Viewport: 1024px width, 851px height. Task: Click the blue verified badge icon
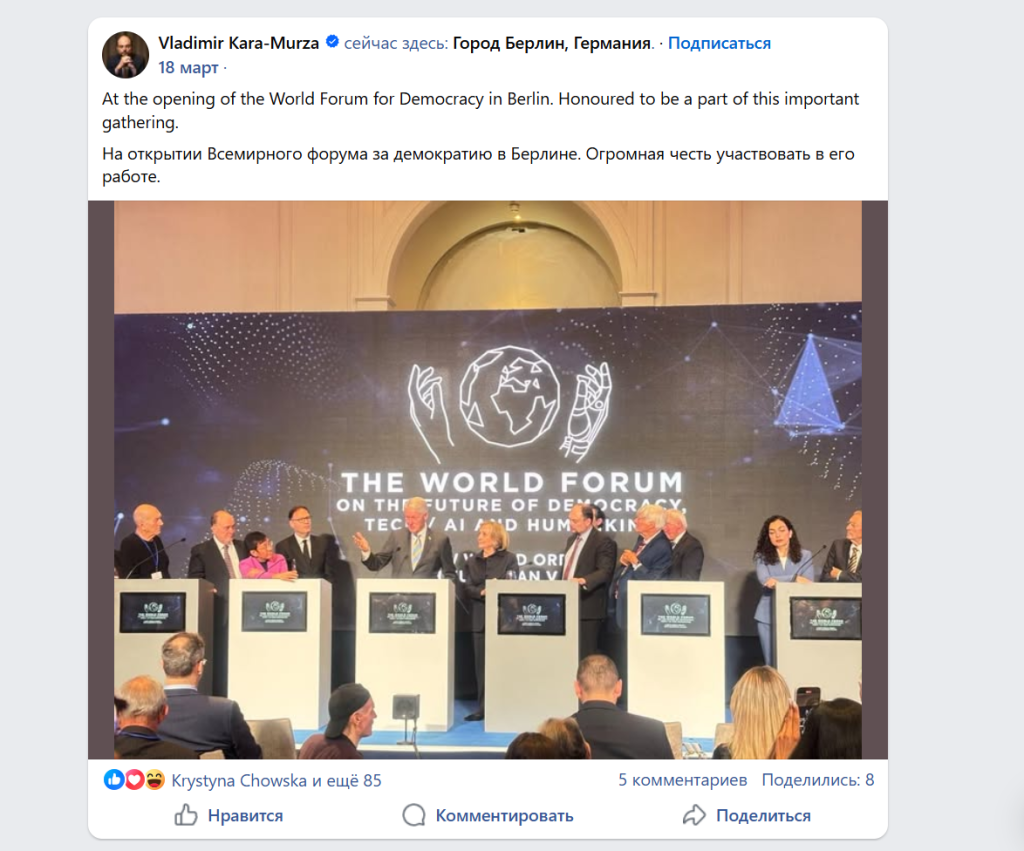332,42
